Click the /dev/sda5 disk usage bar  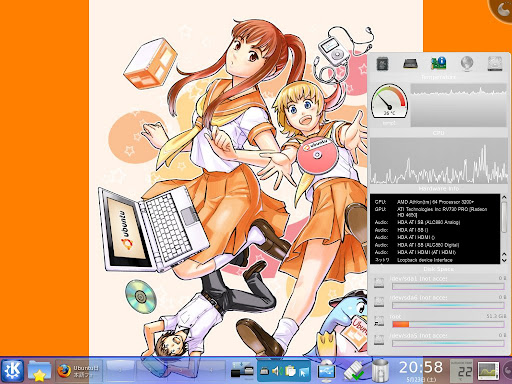coord(448,343)
